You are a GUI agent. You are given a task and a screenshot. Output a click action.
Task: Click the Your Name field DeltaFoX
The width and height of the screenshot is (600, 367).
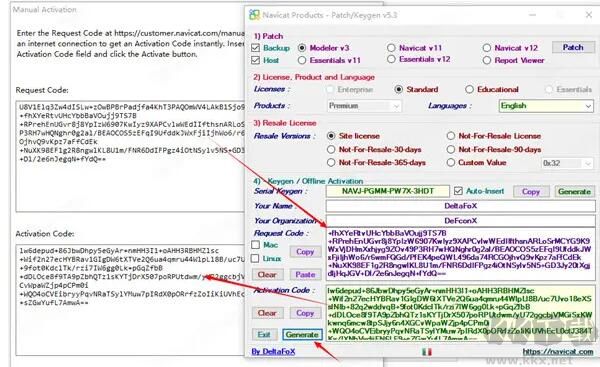461,206
